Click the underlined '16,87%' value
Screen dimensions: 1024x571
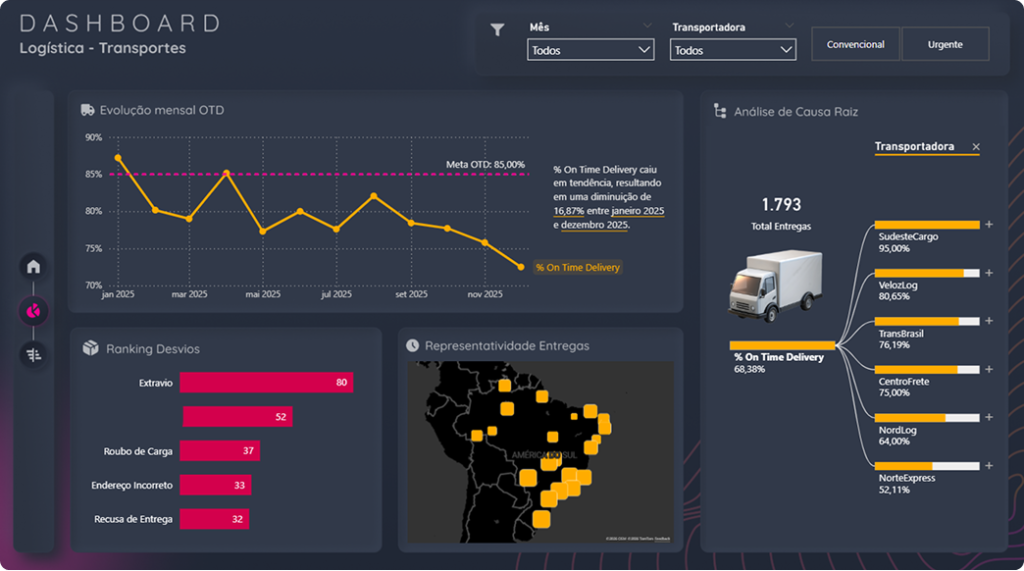click(x=569, y=210)
